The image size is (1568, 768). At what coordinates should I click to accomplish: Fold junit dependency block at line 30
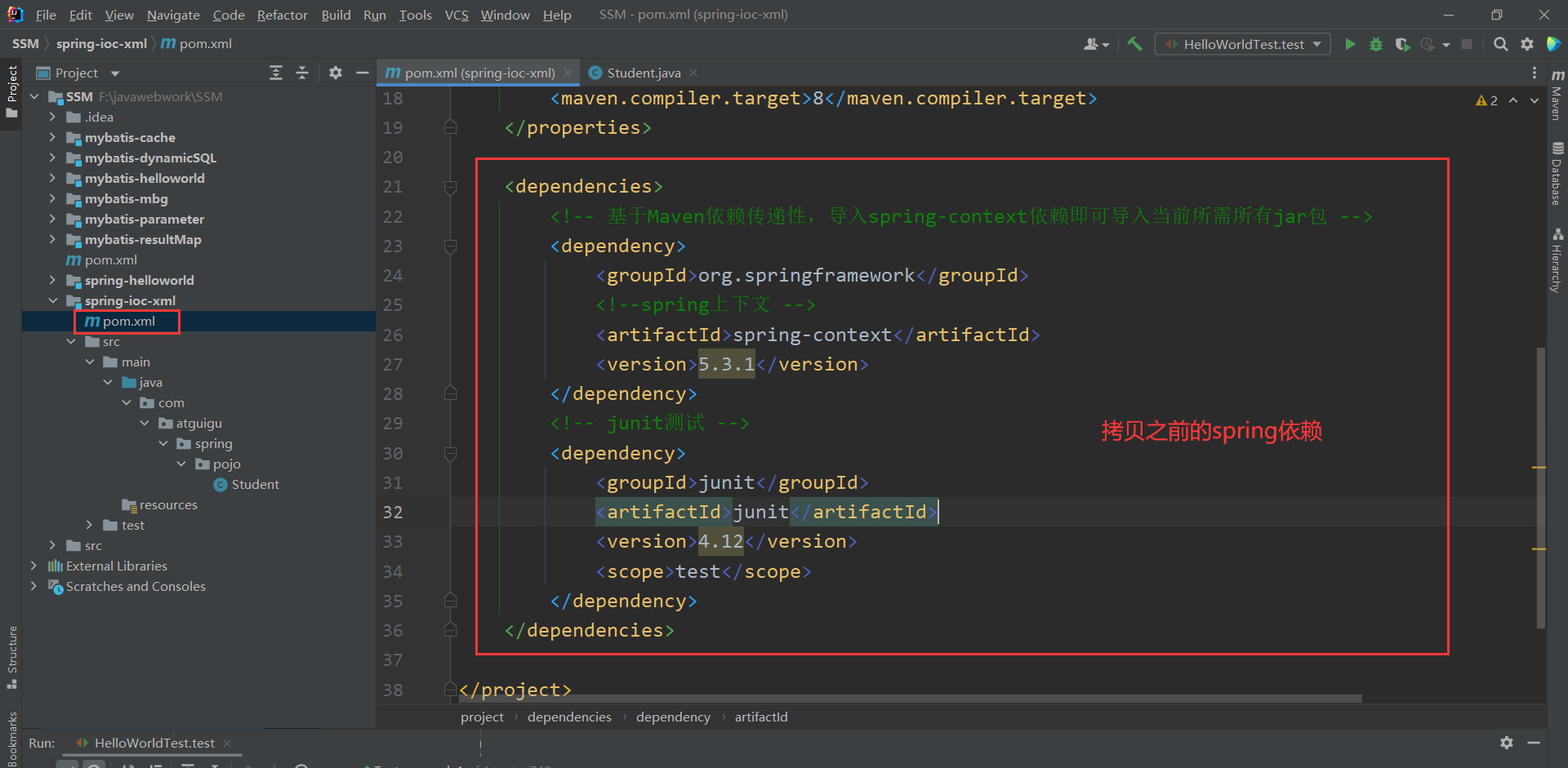(450, 454)
